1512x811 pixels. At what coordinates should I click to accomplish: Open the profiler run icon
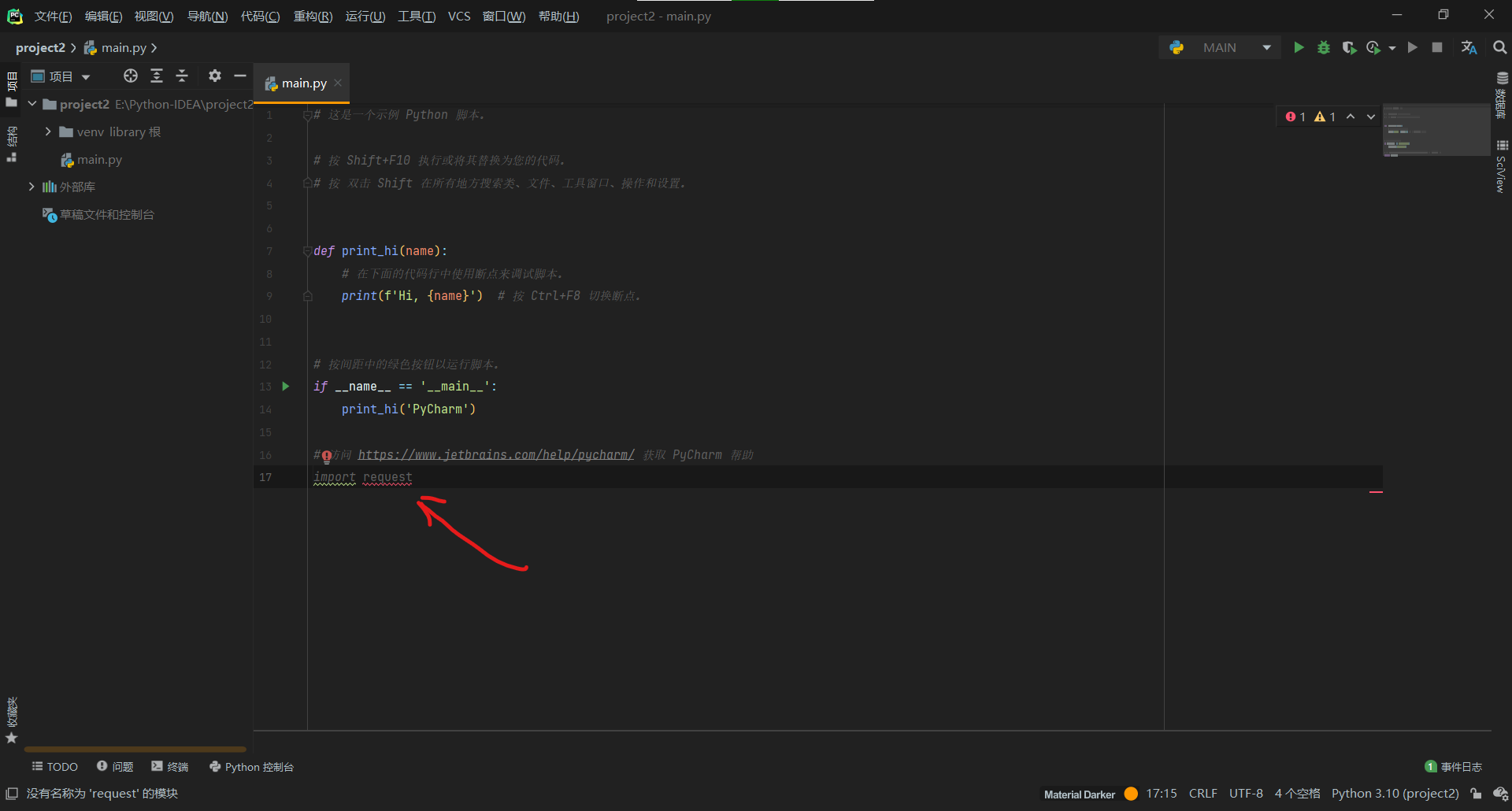pyautogui.click(x=1374, y=48)
